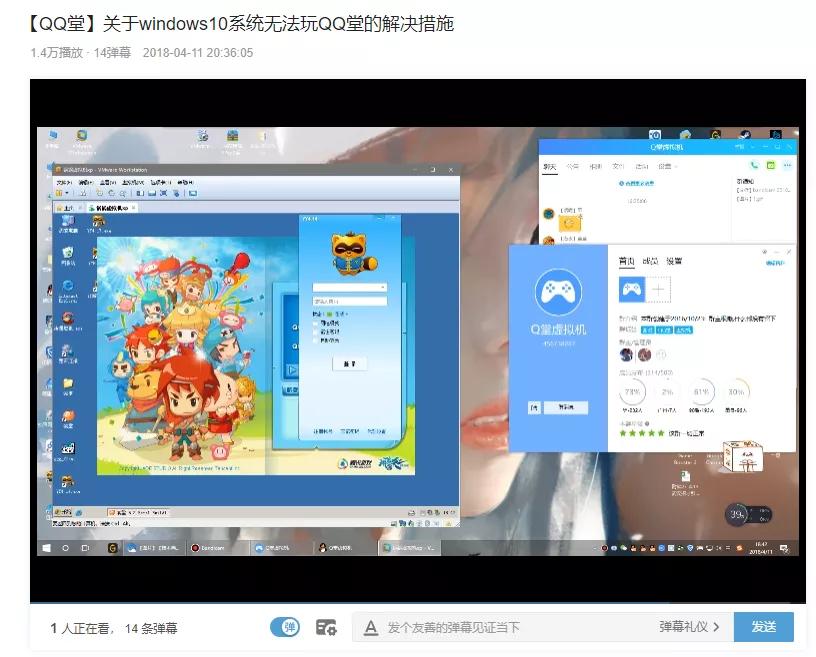Click the plus icon next to the gamepad app
Viewport: 816px width, 657px height.
point(658,289)
